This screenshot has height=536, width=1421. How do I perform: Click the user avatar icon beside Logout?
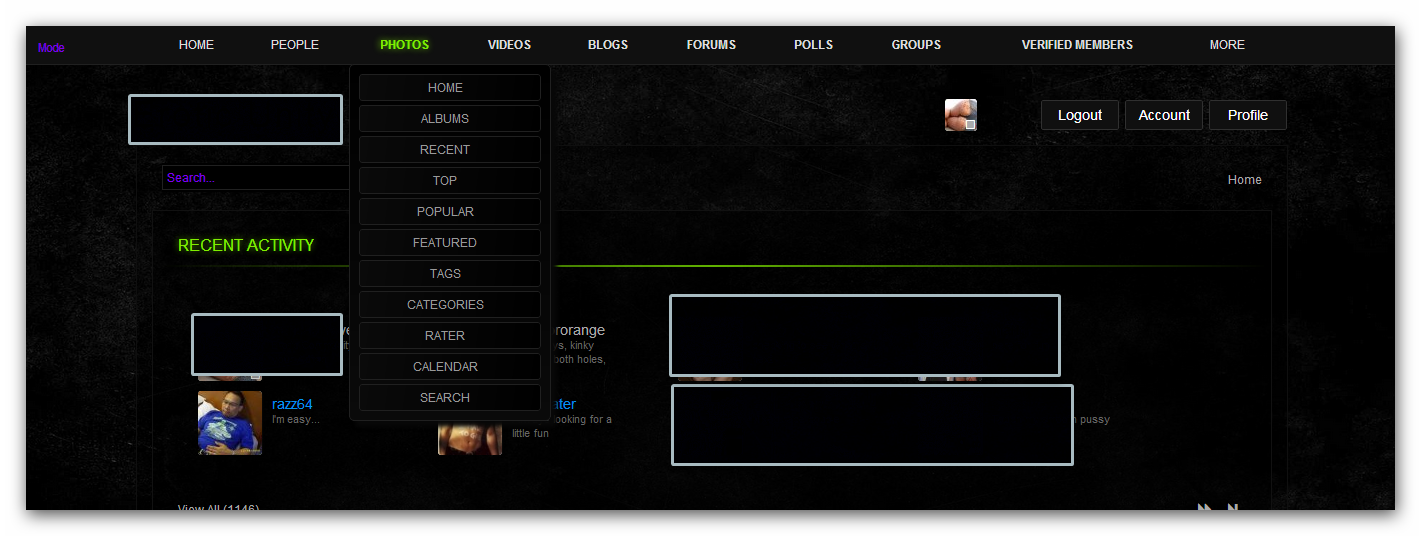click(x=960, y=115)
